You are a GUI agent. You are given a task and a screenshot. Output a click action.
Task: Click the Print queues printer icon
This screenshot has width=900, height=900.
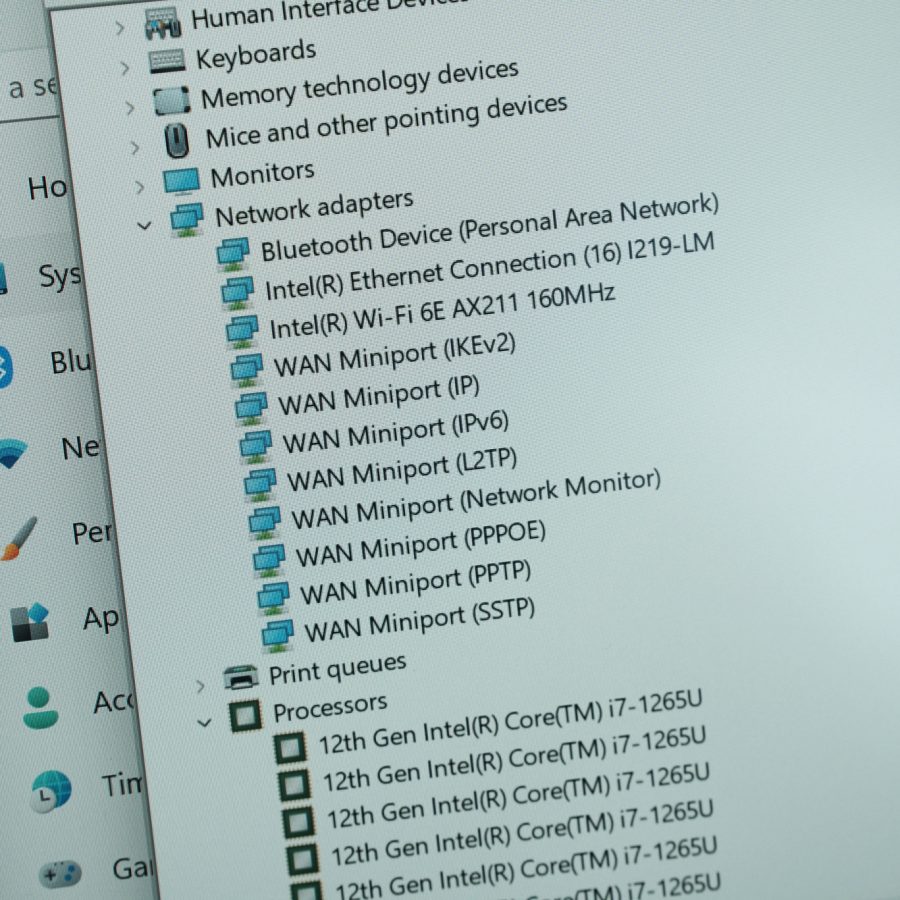[240, 677]
